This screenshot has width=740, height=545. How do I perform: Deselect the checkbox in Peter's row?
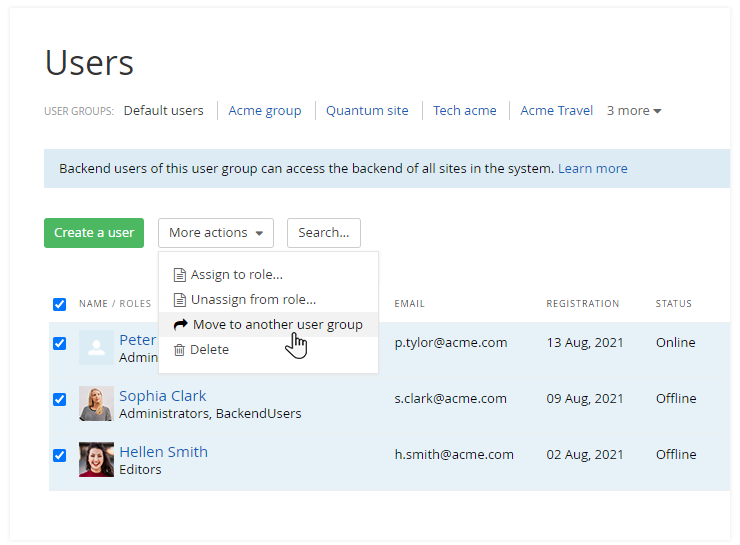59,343
